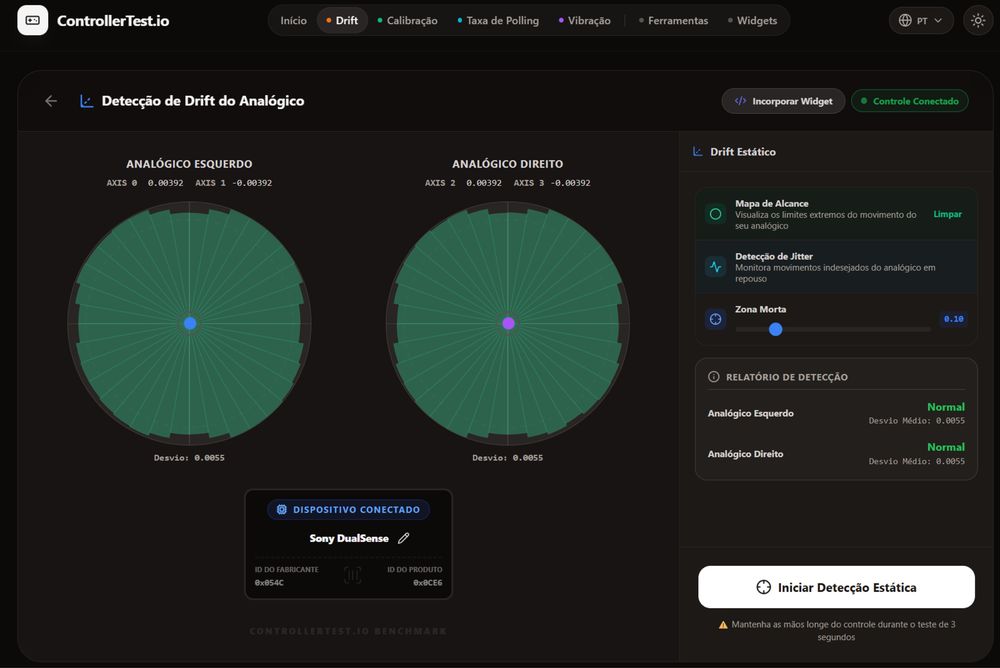
Task: Toggle the Mapa de Alcance option
Action: coord(835,214)
